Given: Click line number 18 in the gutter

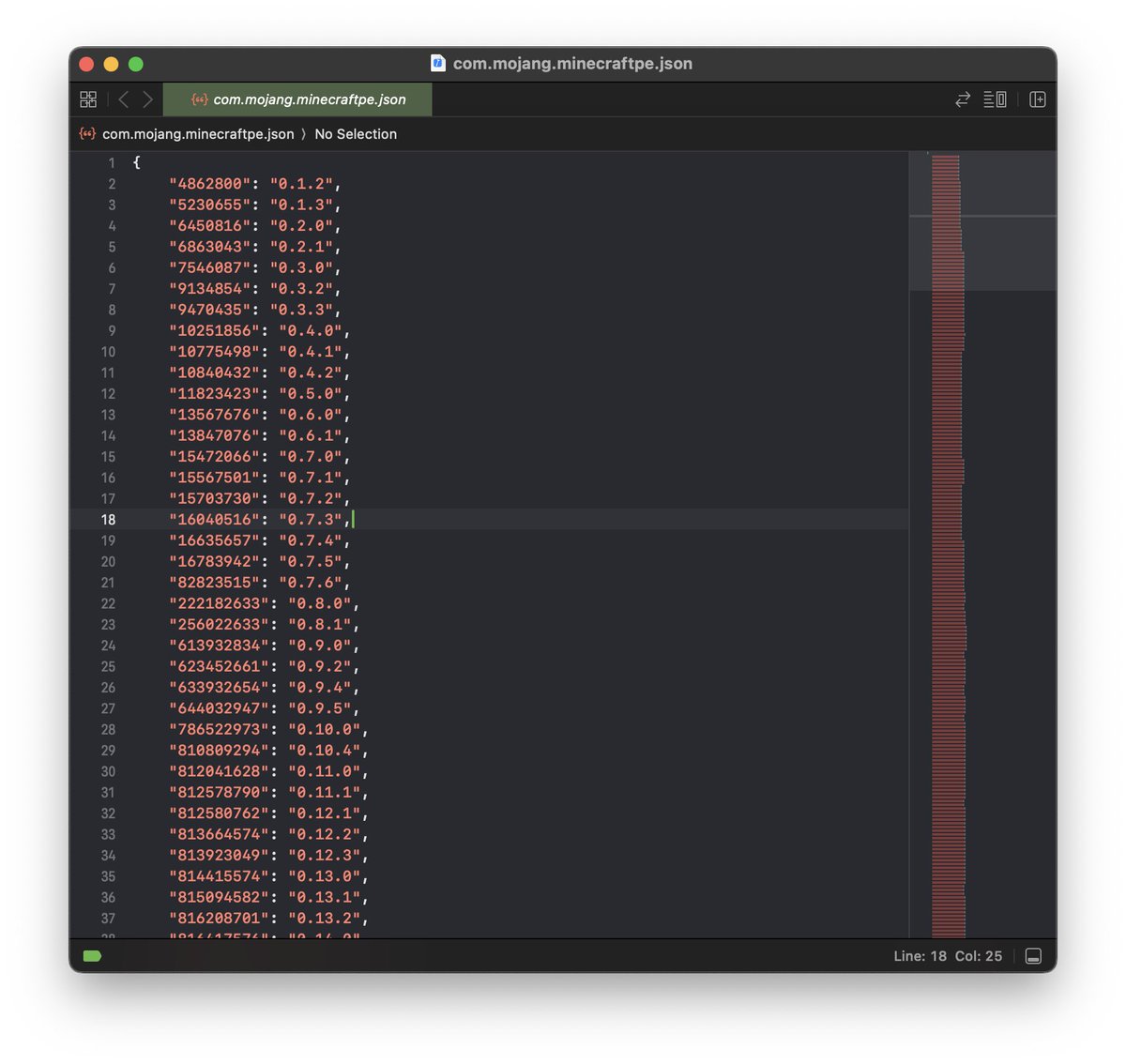Looking at the screenshot, I should coord(109,520).
